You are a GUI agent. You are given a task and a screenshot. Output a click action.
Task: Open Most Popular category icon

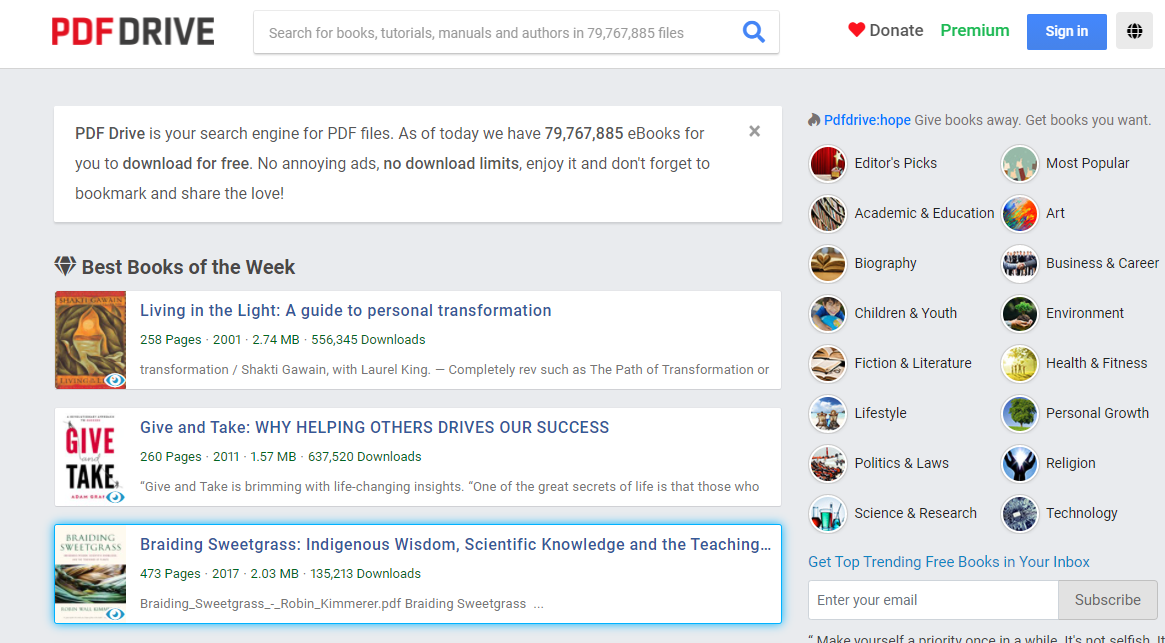point(1019,164)
